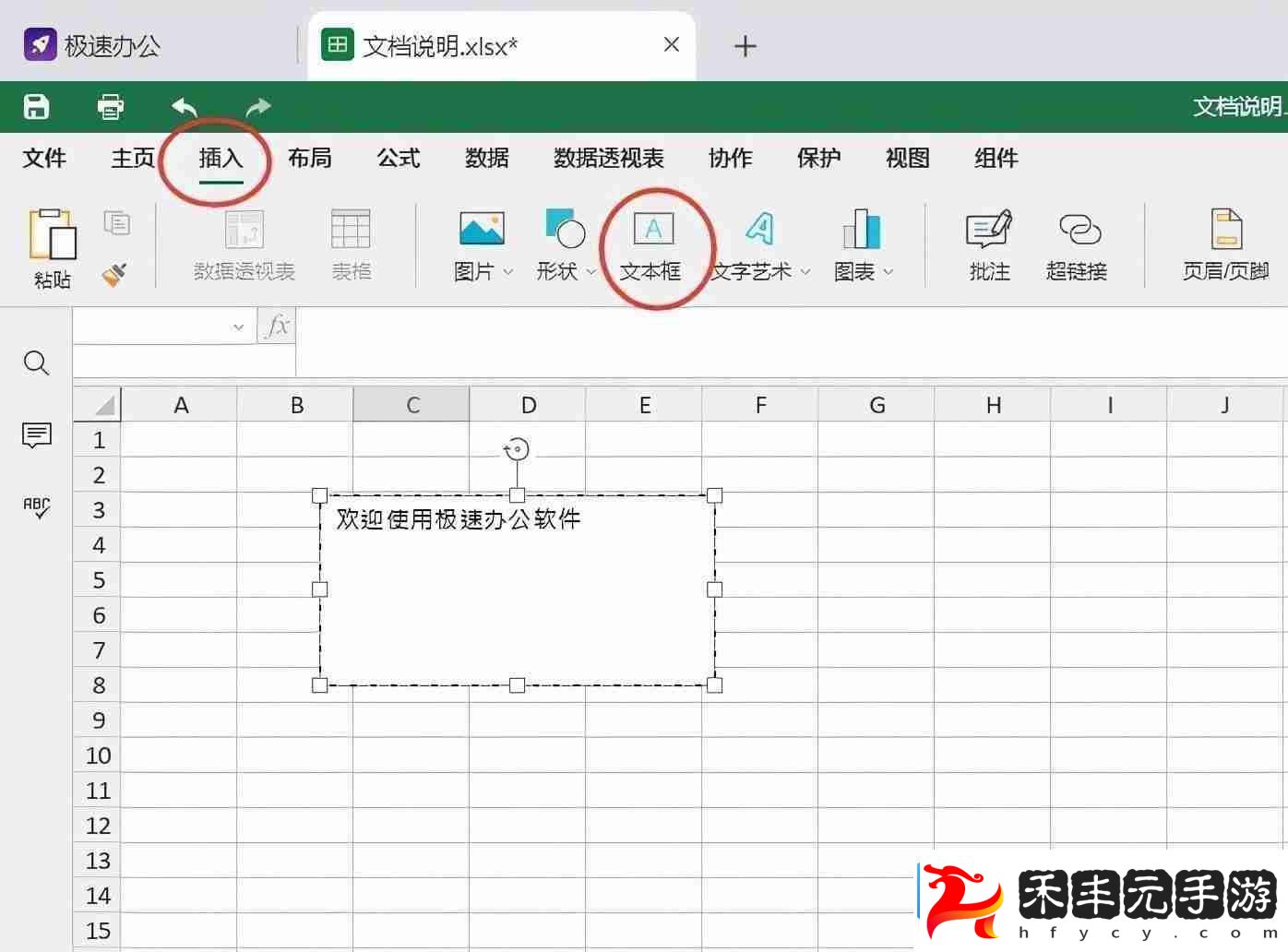Switch to the 布局 tab
Image resolution: width=1288 pixels, height=952 pixels.
point(310,159)
